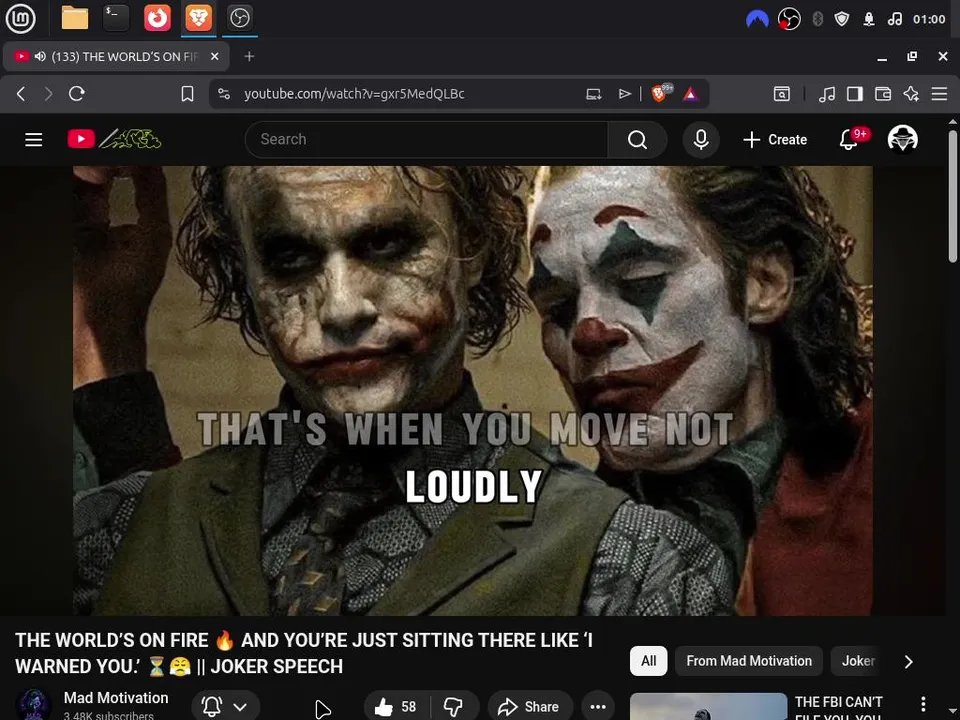Go back to the previous page
The height and width of the screenshot is (720, 960).
pyautogui.click(x=21, y=94)
